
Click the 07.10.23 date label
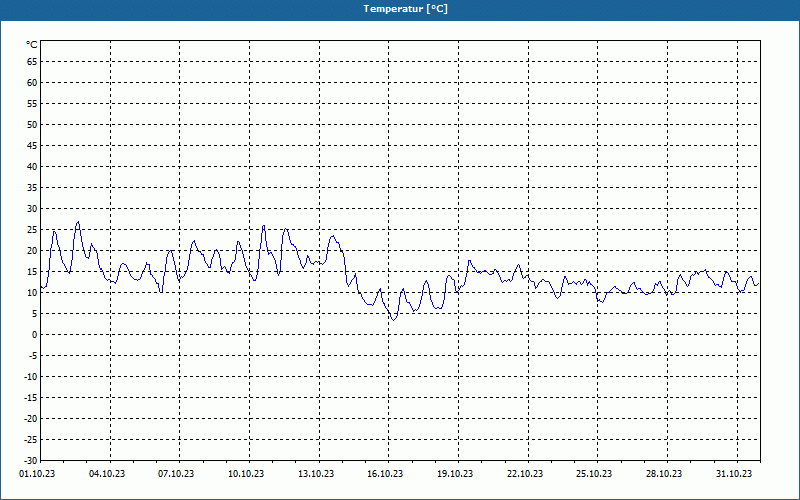[x=176, y=474]
